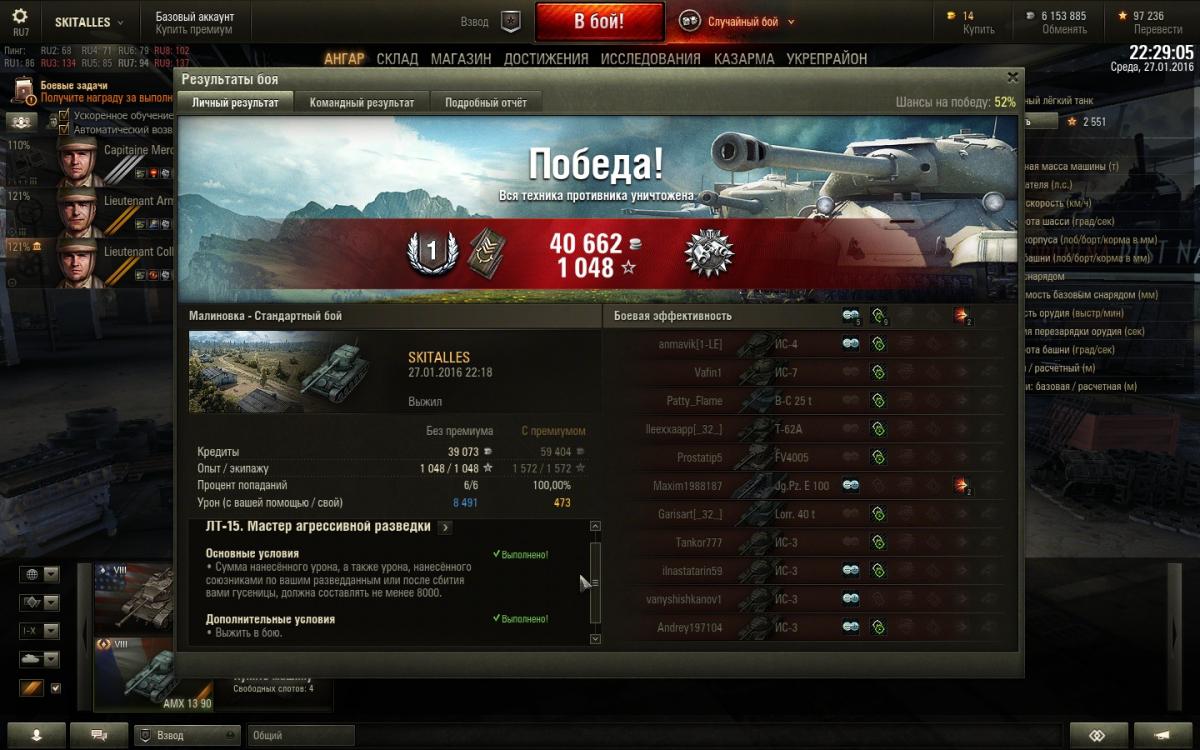Toggle the elite tank filter checkbox
This screenshot has width=1200, height=750.
56,688
